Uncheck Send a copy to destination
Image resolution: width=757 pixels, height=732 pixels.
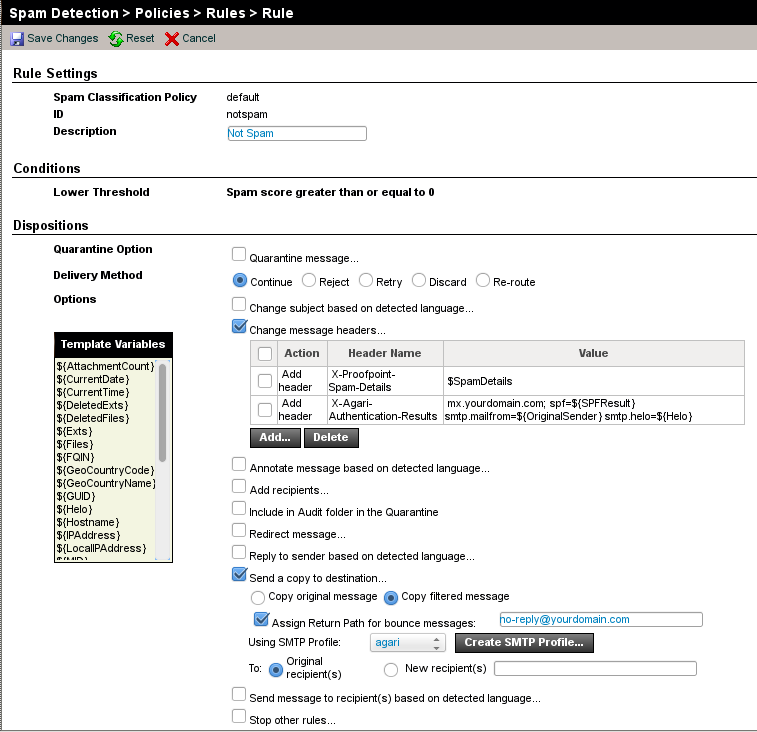[x=239, y=574]
